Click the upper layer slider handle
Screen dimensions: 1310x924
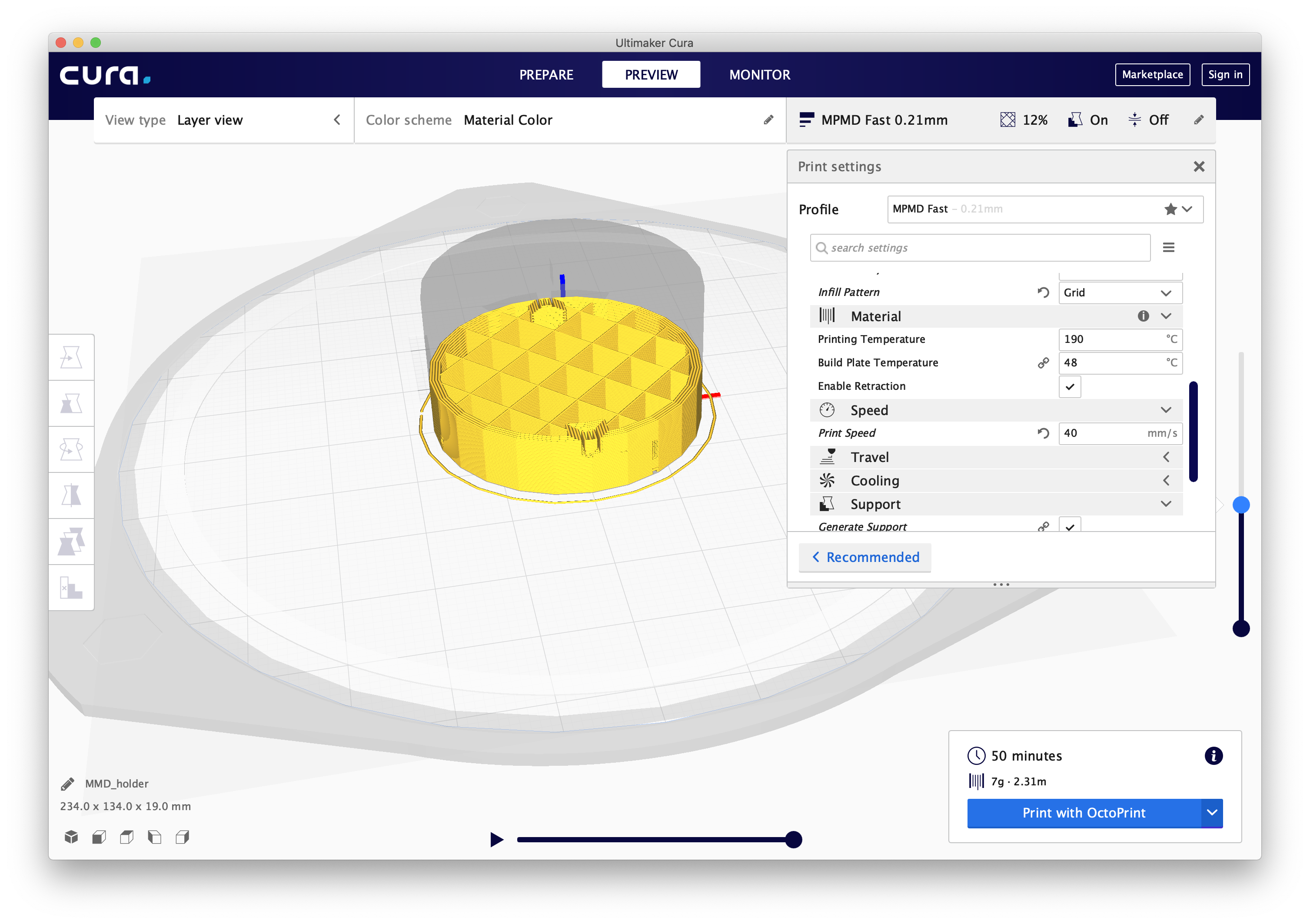coord(1241,505)
